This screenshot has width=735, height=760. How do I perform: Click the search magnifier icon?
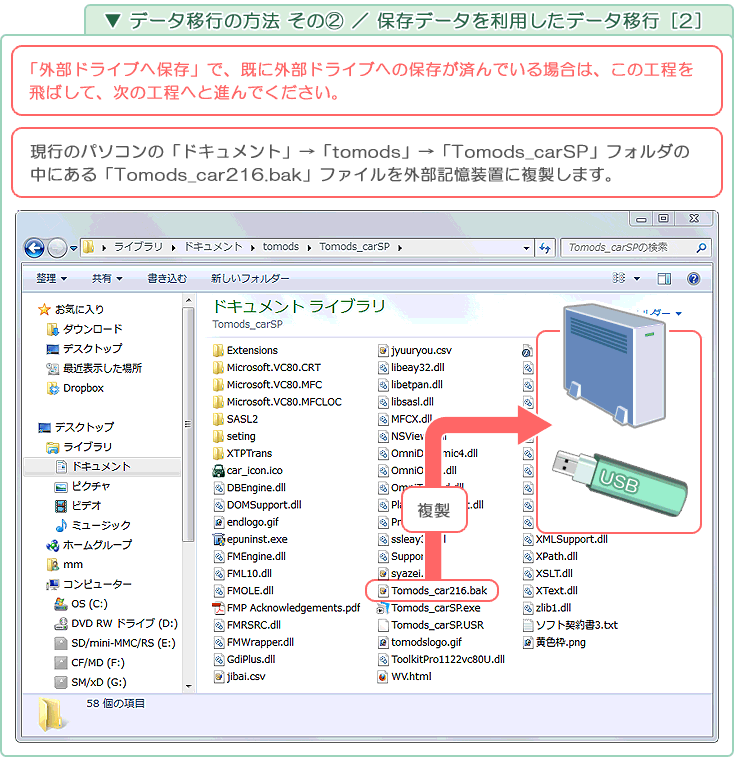(701, 248)
